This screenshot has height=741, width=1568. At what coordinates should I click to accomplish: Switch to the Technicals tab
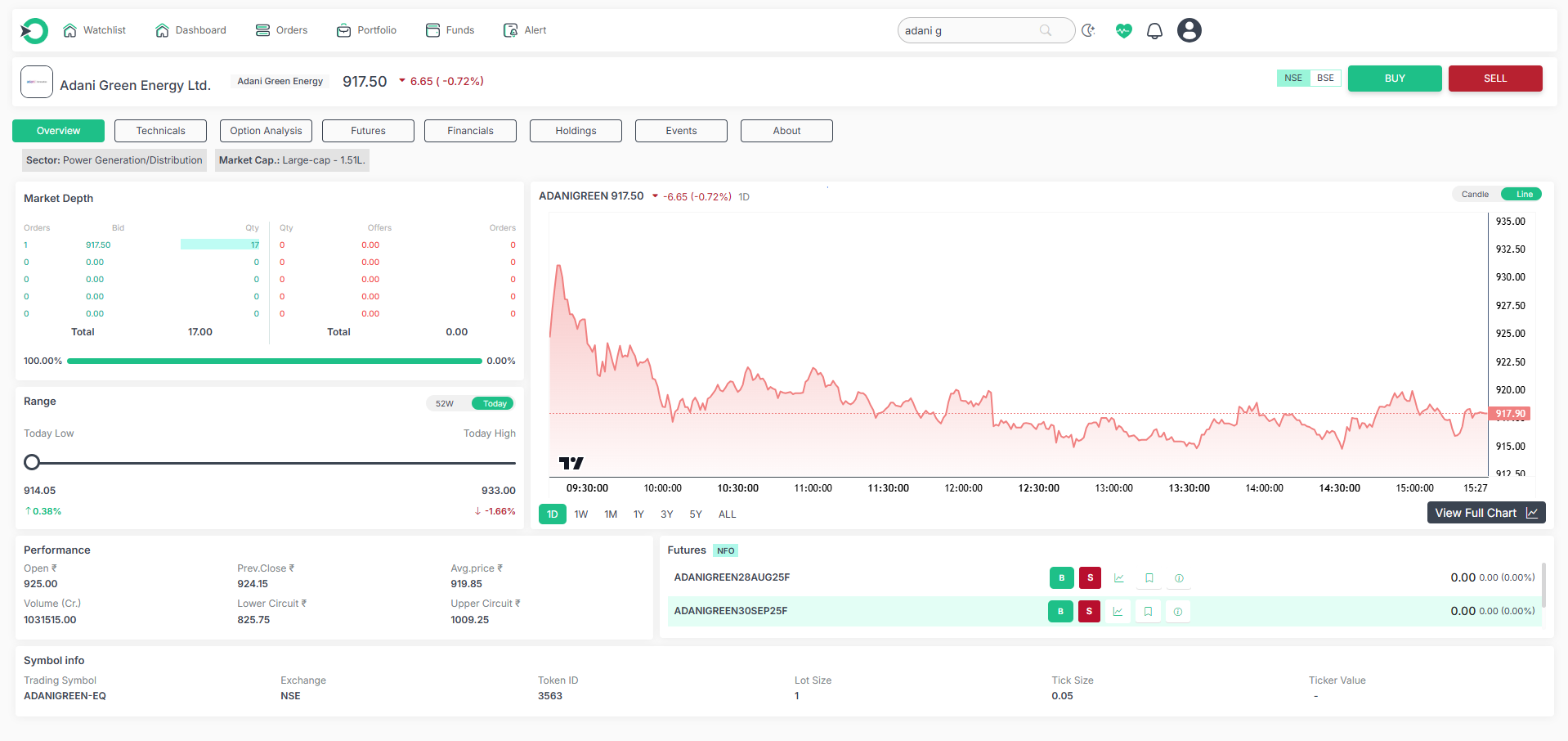pos(160,131)
